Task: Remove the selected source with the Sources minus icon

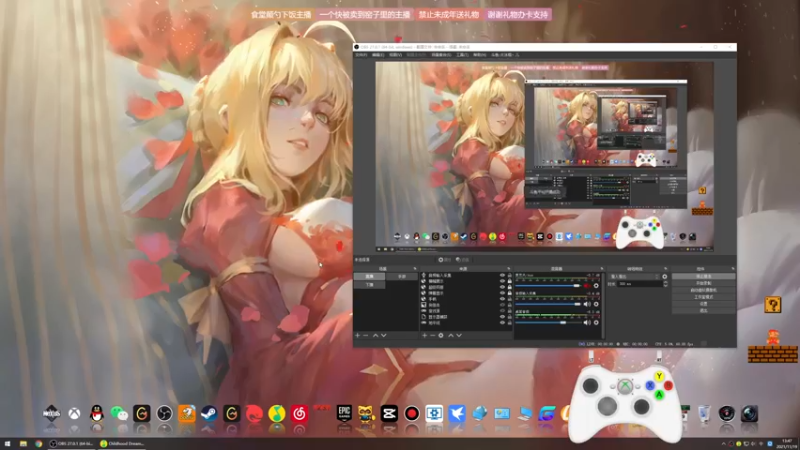Action: [x=432, y=335]
